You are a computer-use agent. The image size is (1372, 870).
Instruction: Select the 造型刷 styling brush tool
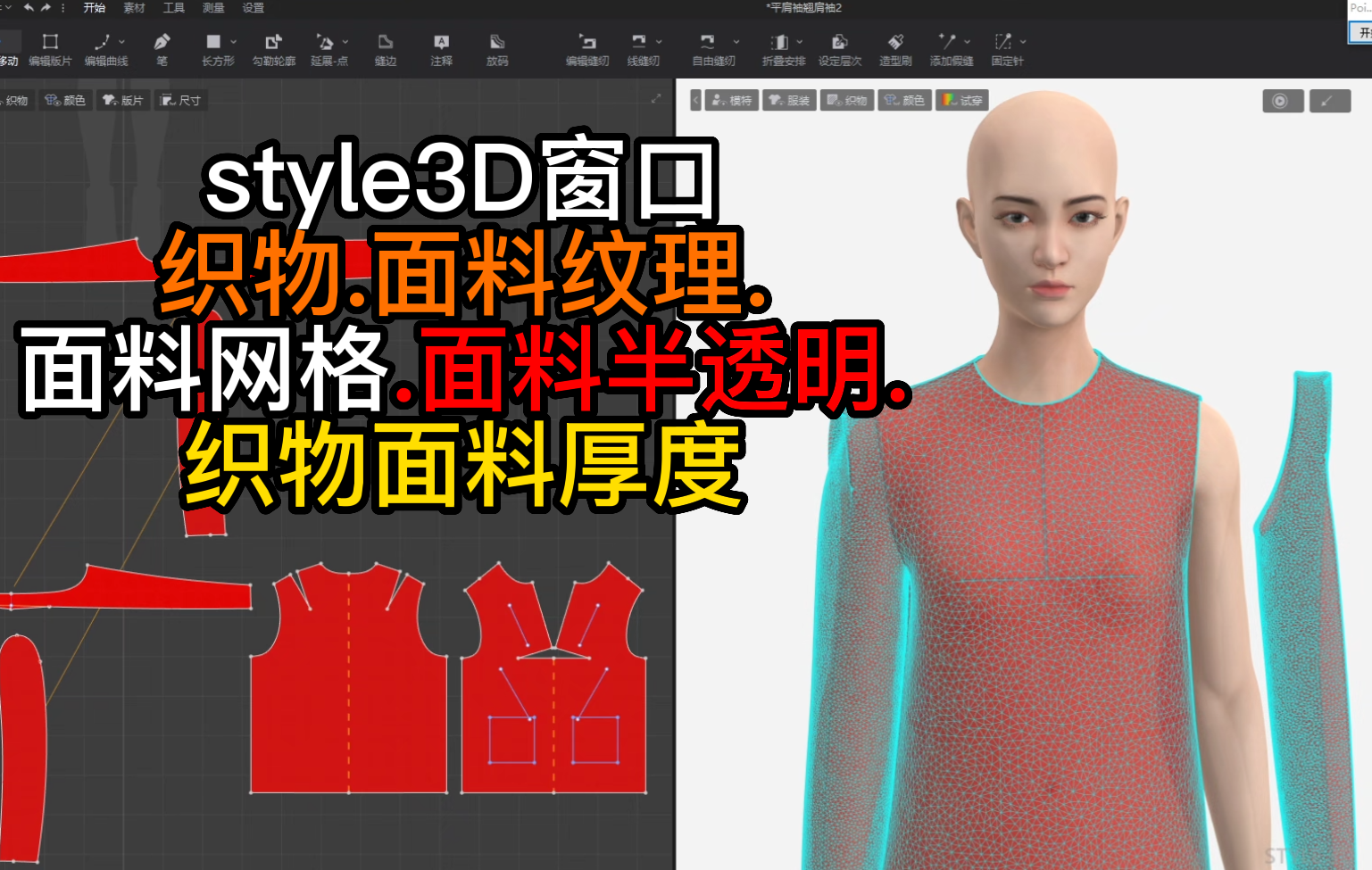click(x=895, y=49)
